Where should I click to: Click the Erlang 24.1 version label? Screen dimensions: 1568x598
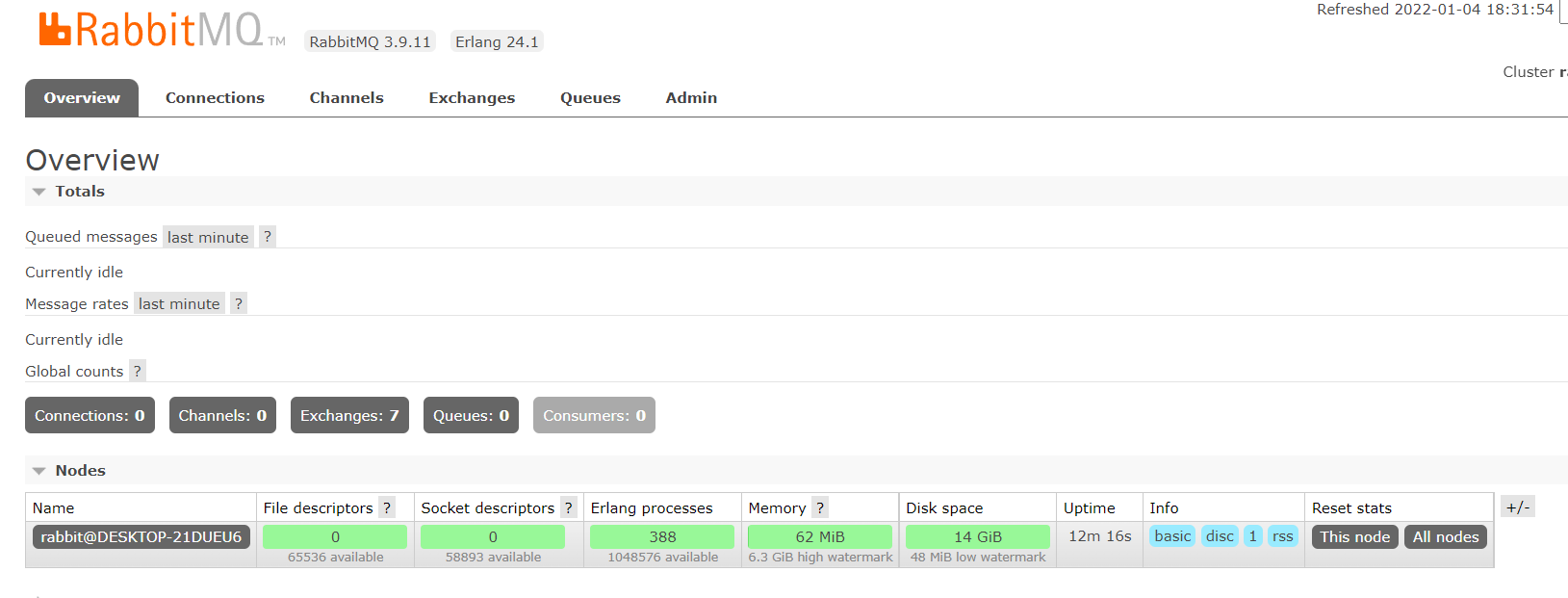[x=497, y=41]
